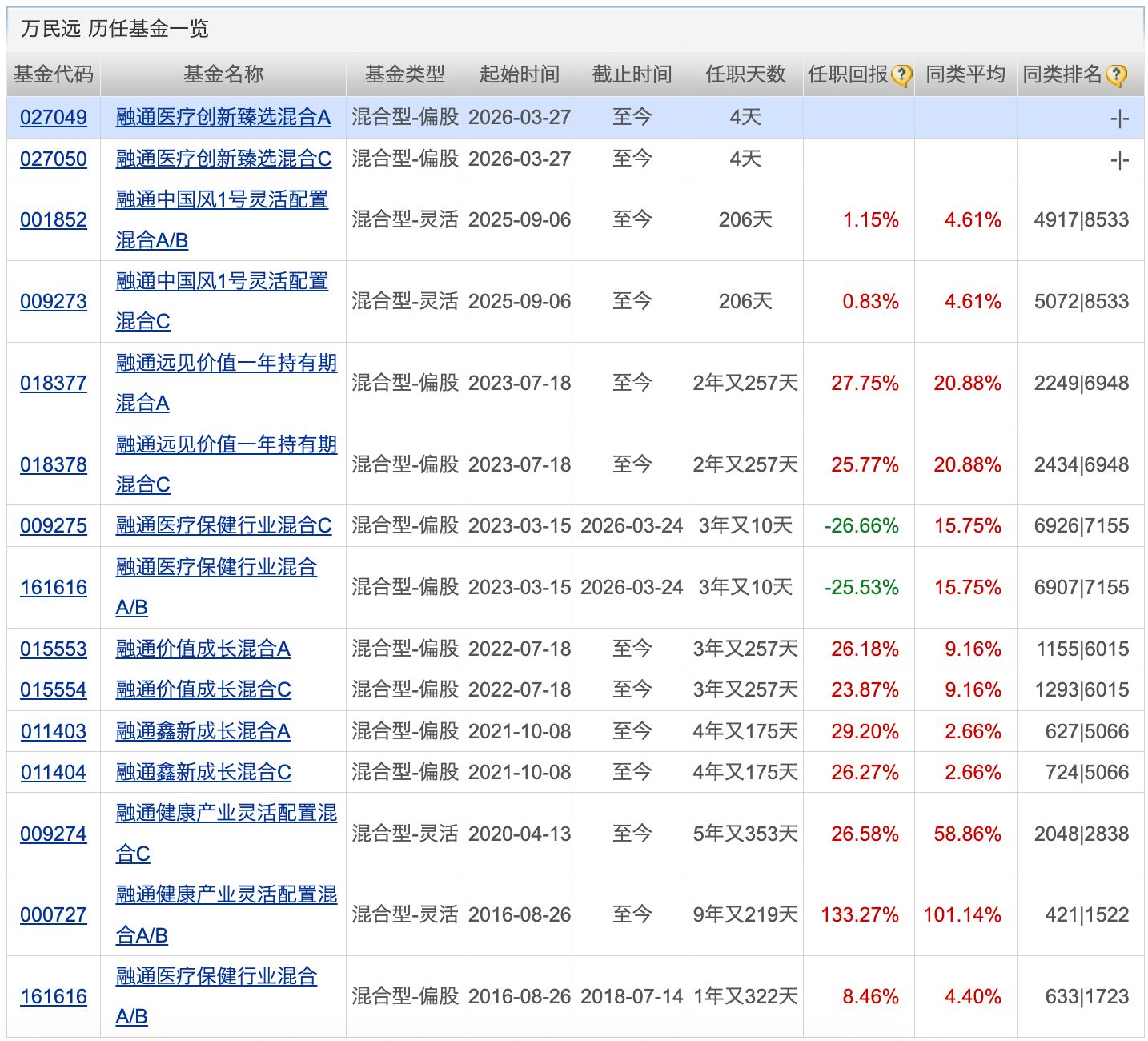Open fund code 009275
The image size is (1148, 1041).
pyautogui.click(x=54, y=525)
